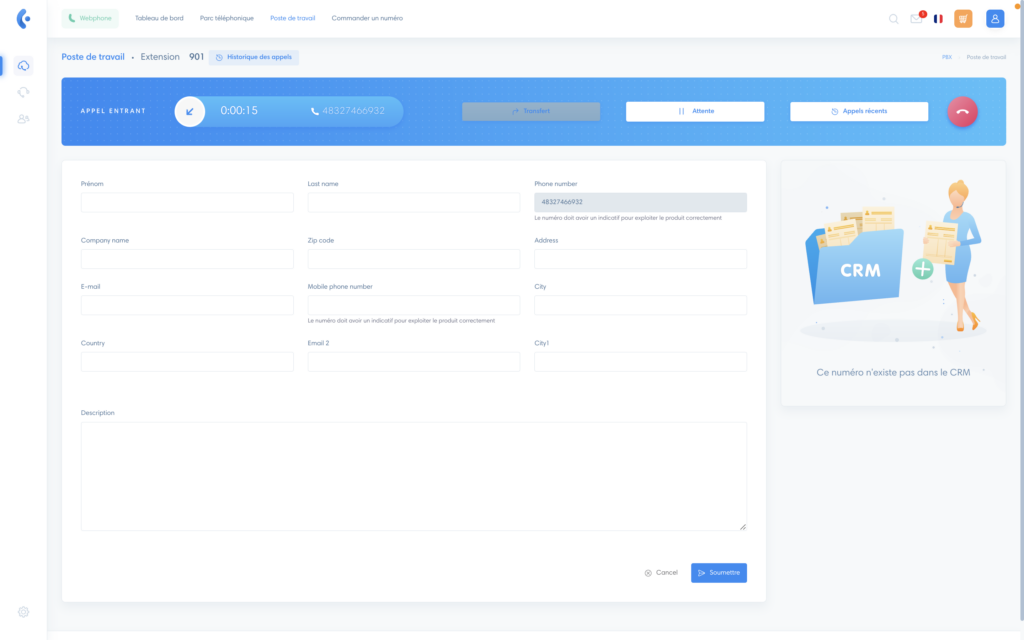This screenshot has width=1024, height=640.
Task: Open the messages envelope with notification badge
Action: coord(916,18)
